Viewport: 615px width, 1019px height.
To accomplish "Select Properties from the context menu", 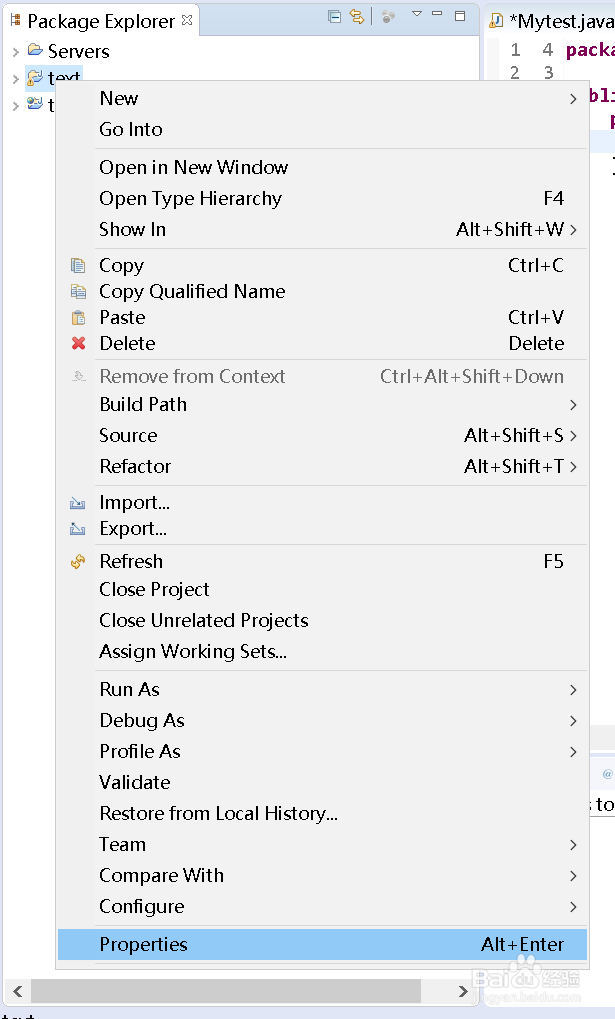I will (x=322, y=944).
